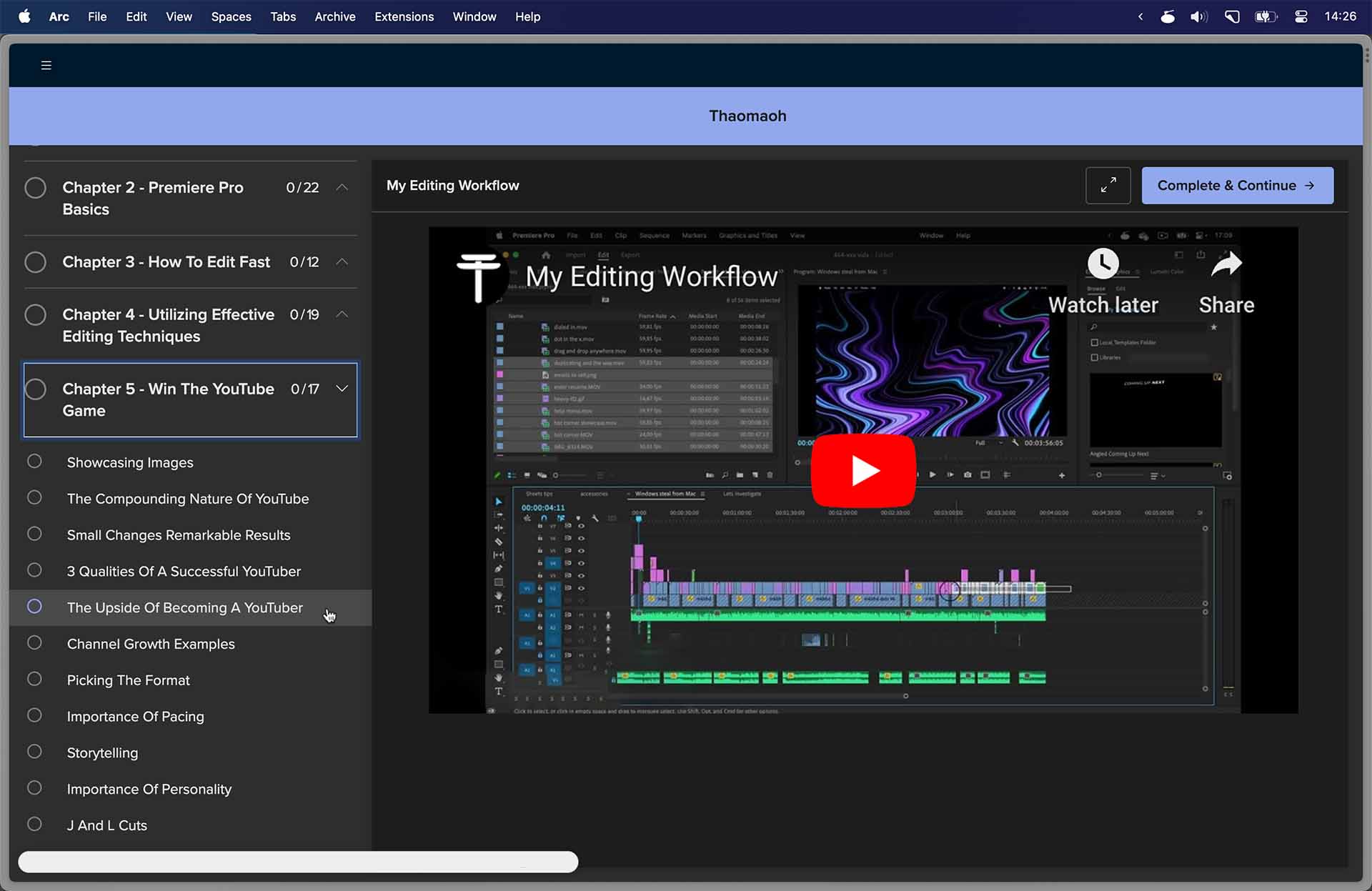The image size is (1372, 891).
Task: Open the Spaces menu
Action: (231, 16)
